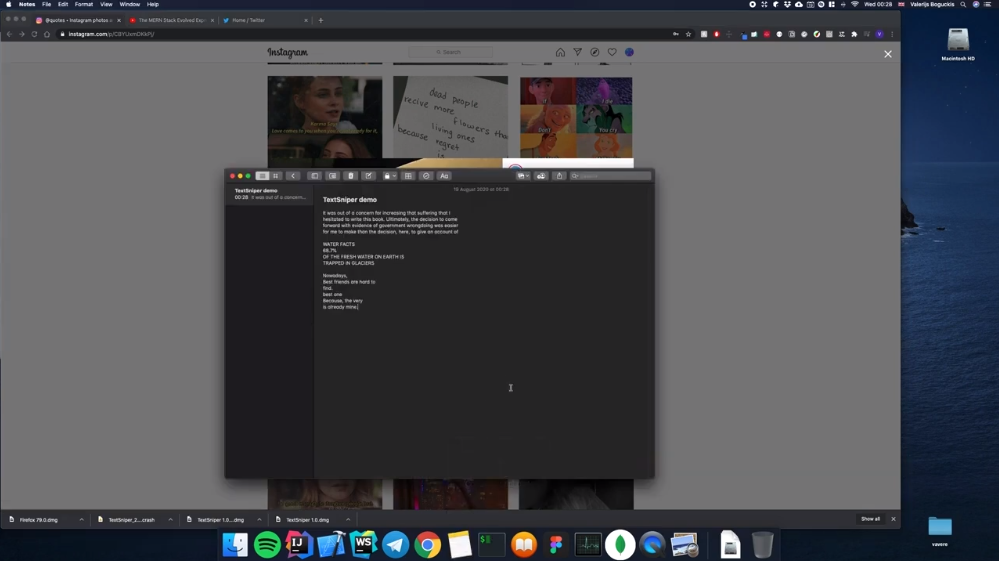Open the View menu

[106, 4]
